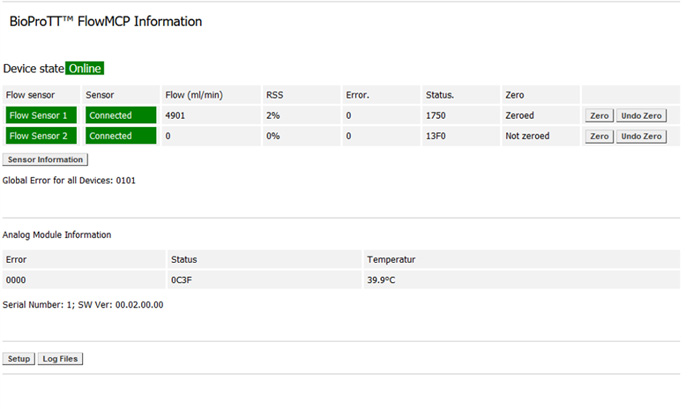The image size is (700, 409).
Task: Open the Sensor Information page
Action: coord(45,159)
